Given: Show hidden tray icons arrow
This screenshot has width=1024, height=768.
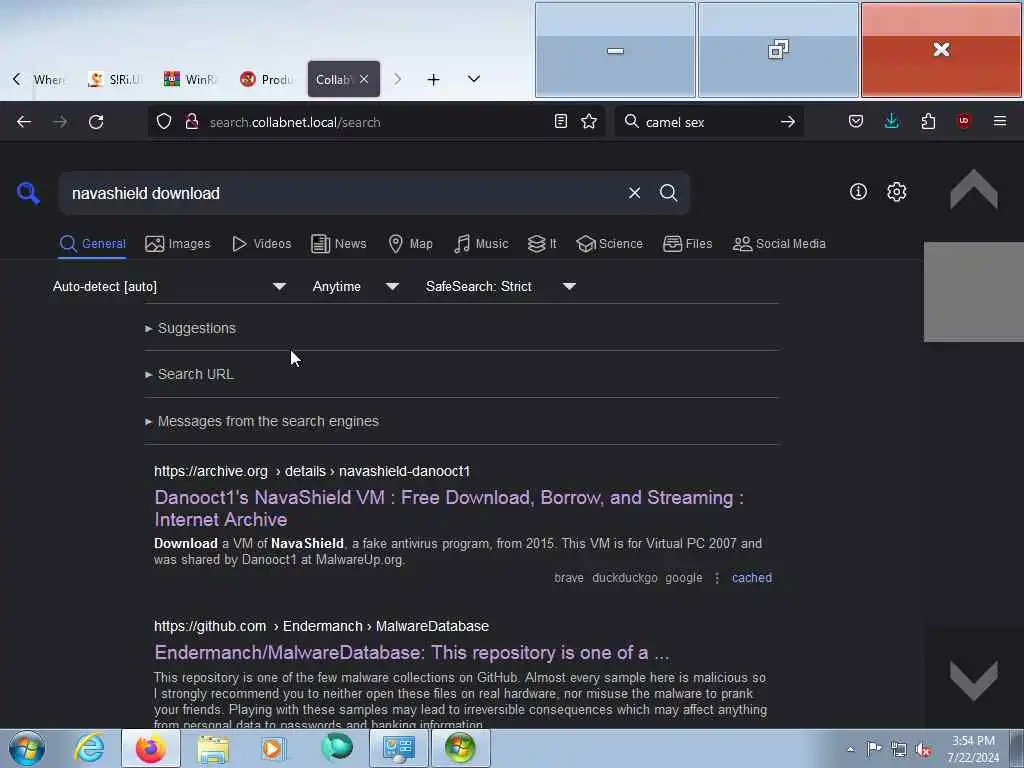Looking at the screenshot, I should pos(850,749).
